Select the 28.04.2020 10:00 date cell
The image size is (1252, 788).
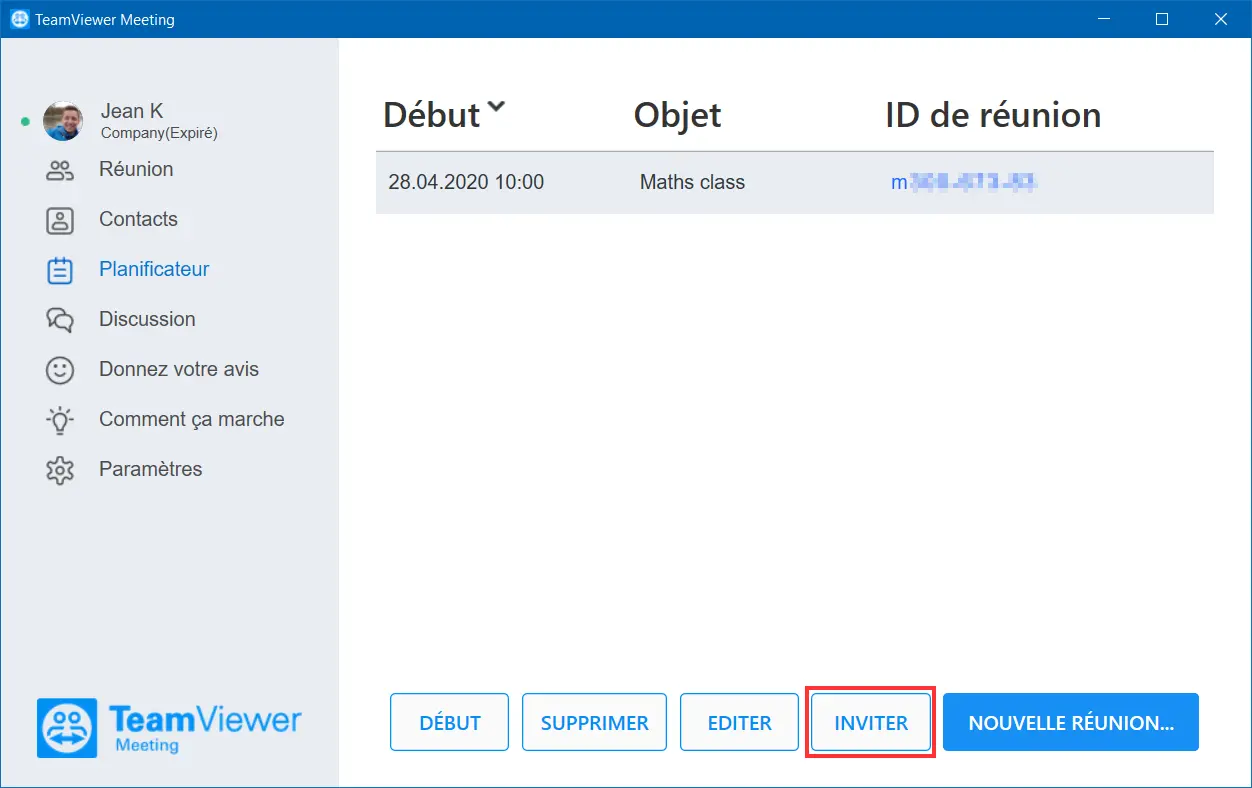[x=466, y=182]
